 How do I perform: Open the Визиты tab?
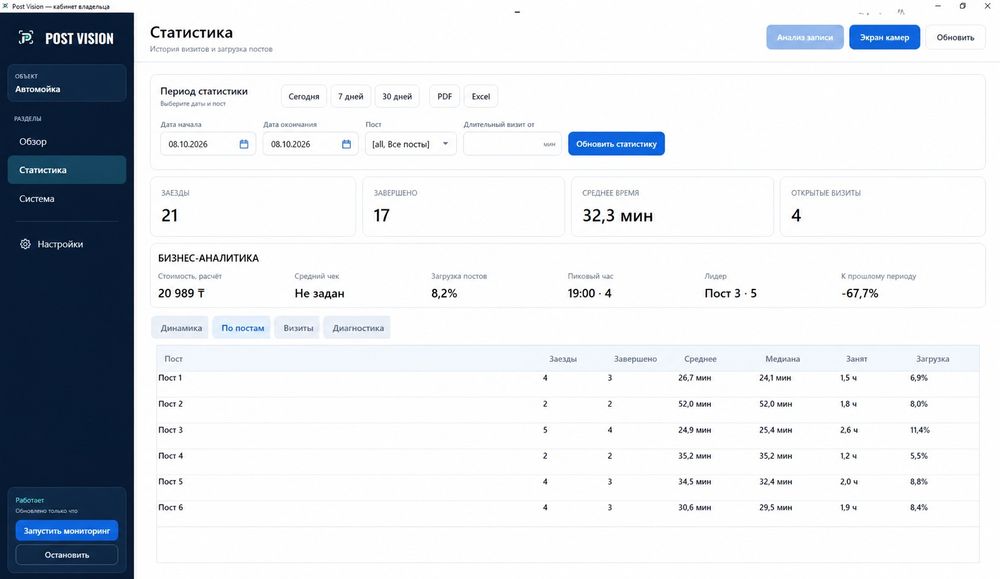[298, 328]
